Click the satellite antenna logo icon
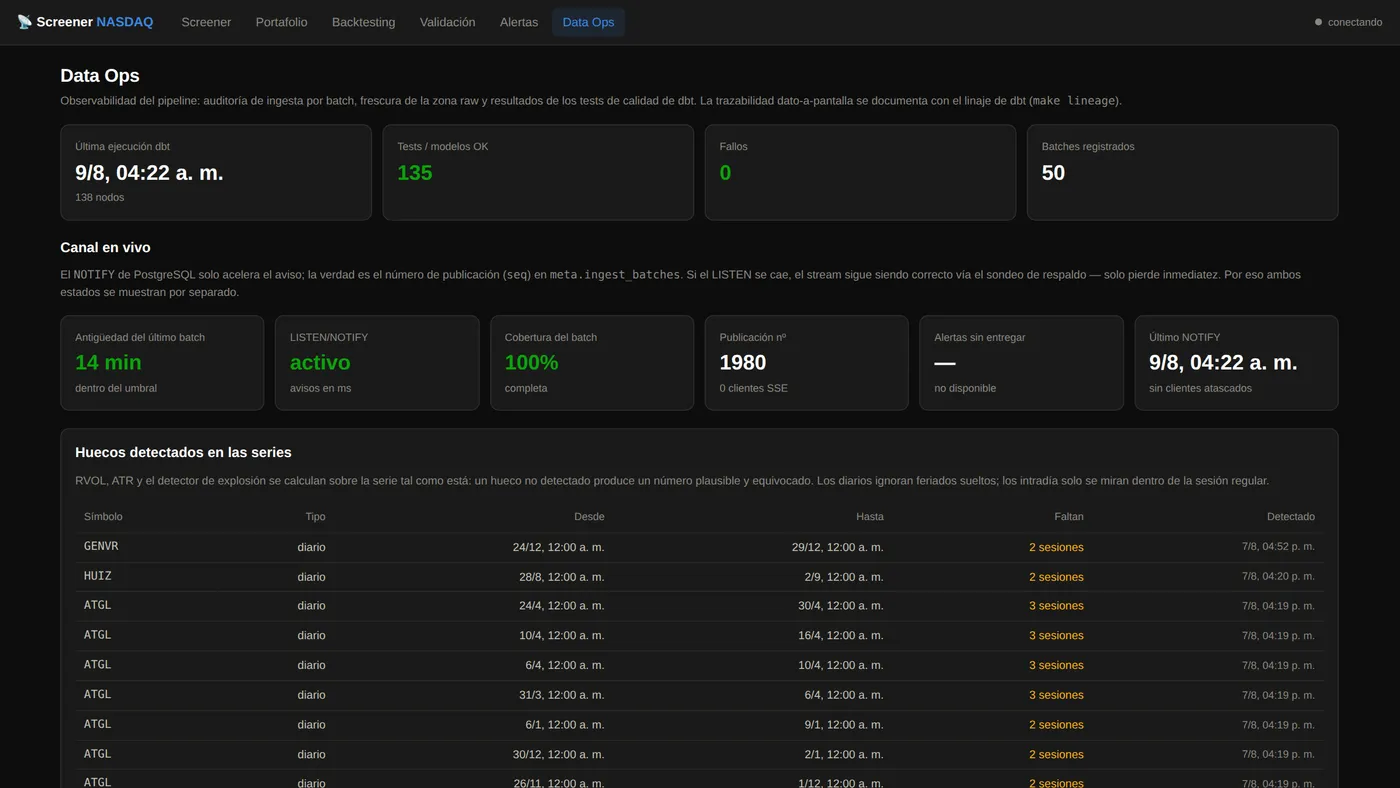1400x788 pixels. click(x=24, y=22)
